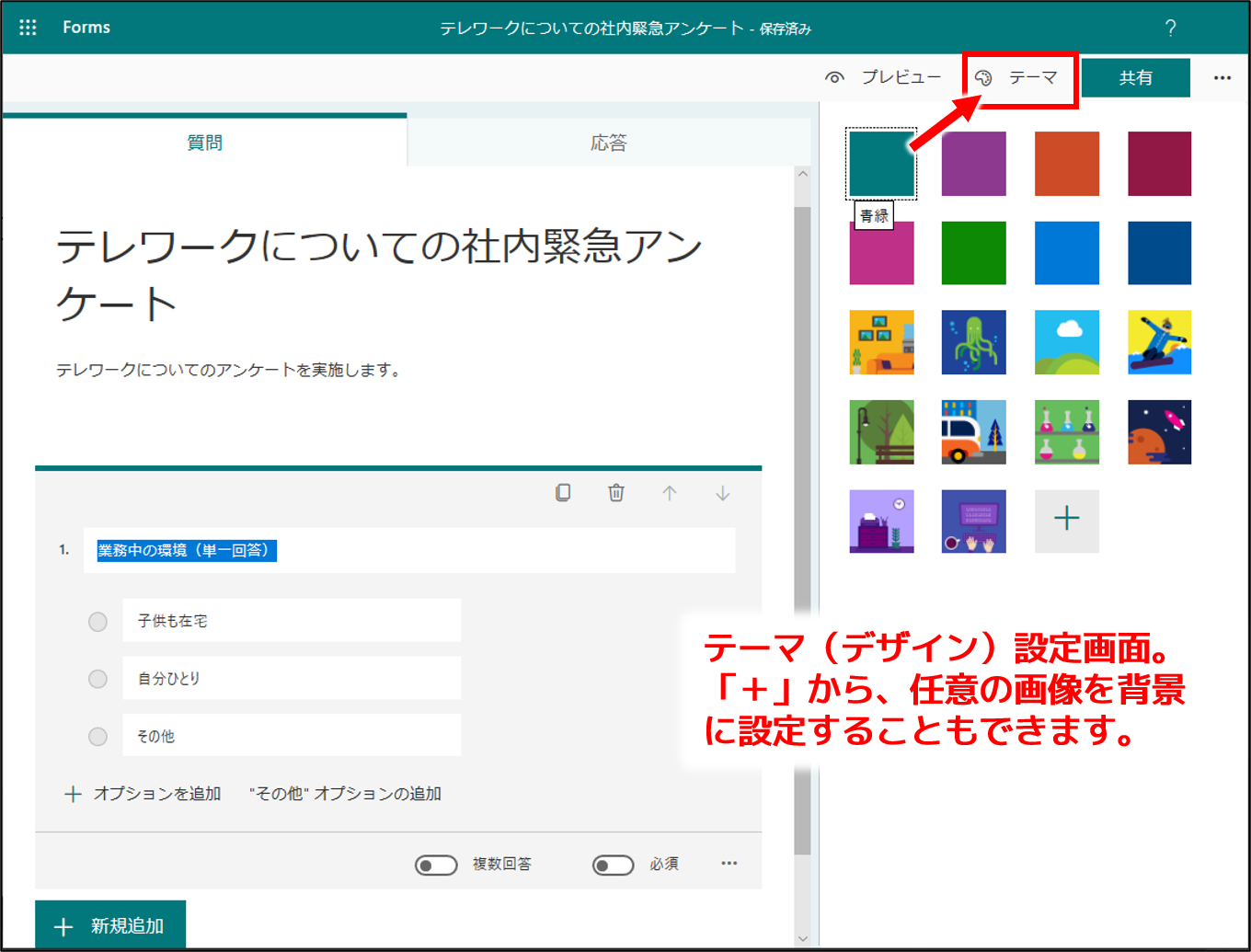Screen dimensions: 1251x952
Task: Upload a custom theme image with plus tile
Action: (1066, 520)
